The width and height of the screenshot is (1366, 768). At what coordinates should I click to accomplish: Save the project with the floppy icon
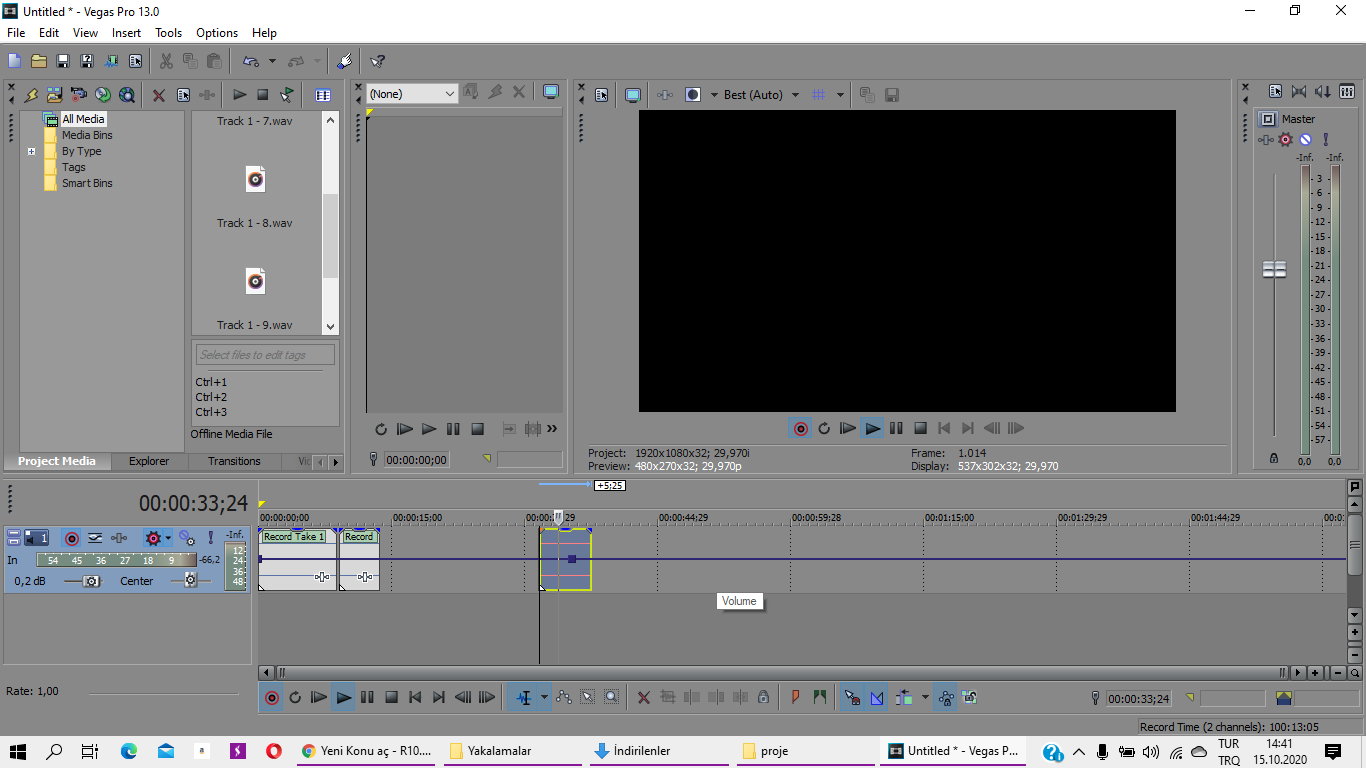(x=63, y=61)
